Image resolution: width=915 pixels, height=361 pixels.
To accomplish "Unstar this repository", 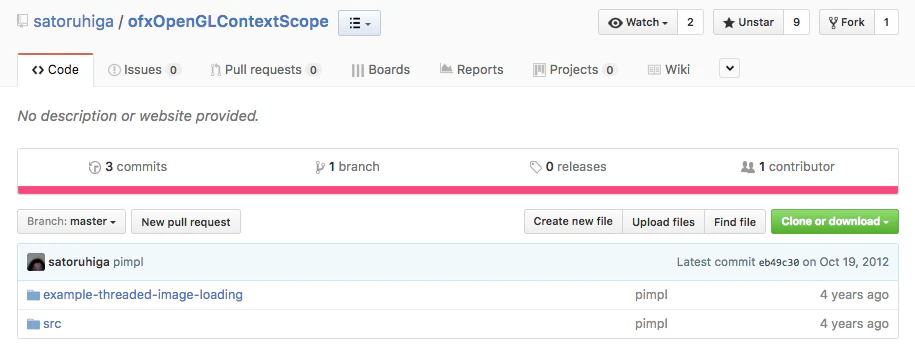I will 748,23.
